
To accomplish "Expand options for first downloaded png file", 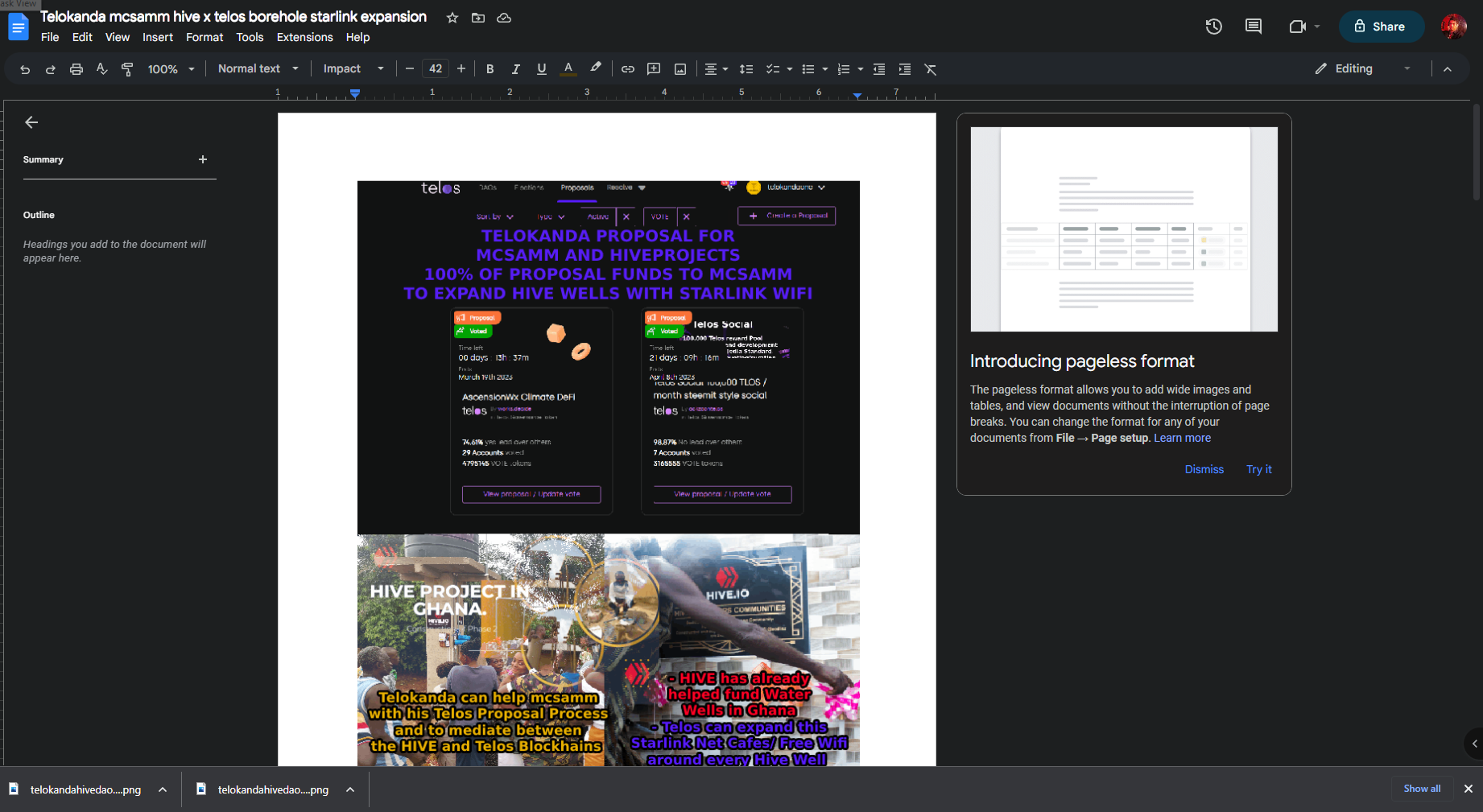I will tap(163, 789).
